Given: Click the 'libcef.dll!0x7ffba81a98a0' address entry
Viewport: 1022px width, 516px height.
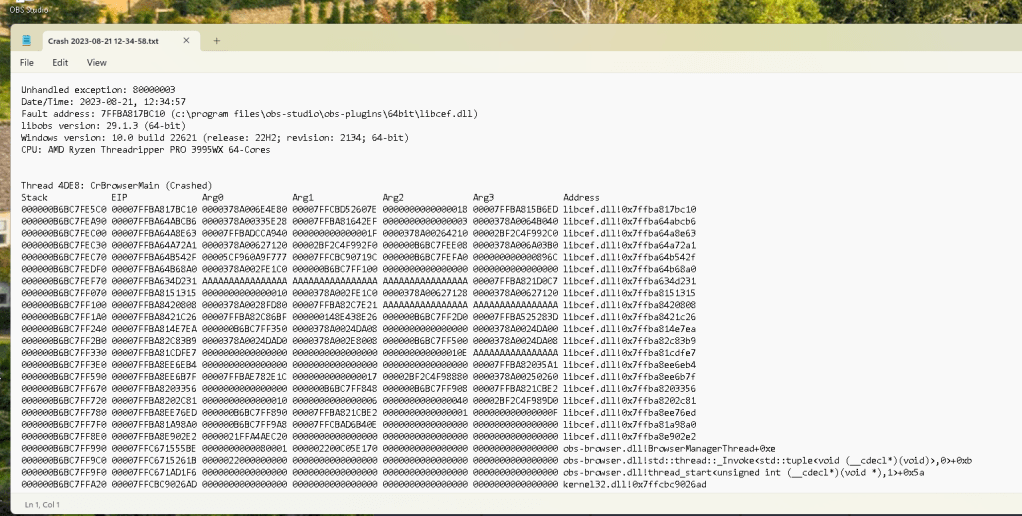Looking at the screenshot, I should (630, 425).
